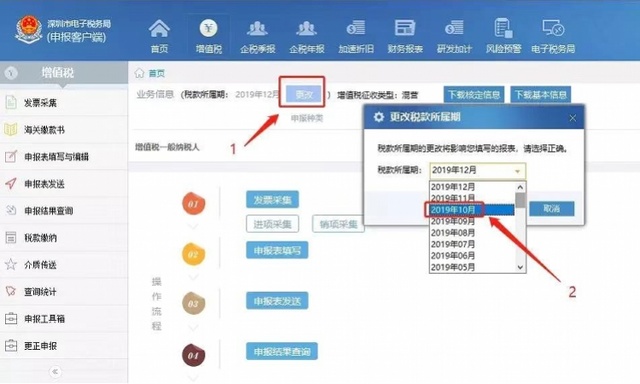Click the 税款所属期 combo box showing 2019年12月
The width and height of the screenshot is (640, 384).
click(478, 171)
